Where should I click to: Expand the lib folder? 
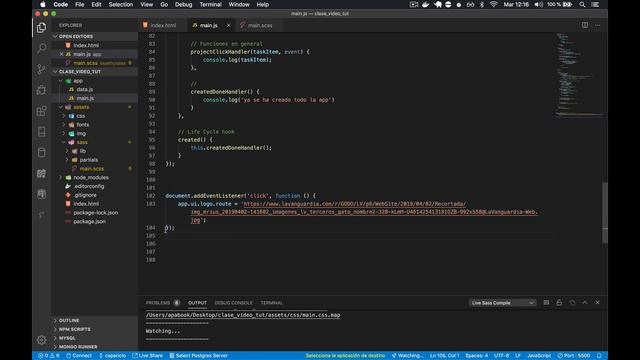82,151
